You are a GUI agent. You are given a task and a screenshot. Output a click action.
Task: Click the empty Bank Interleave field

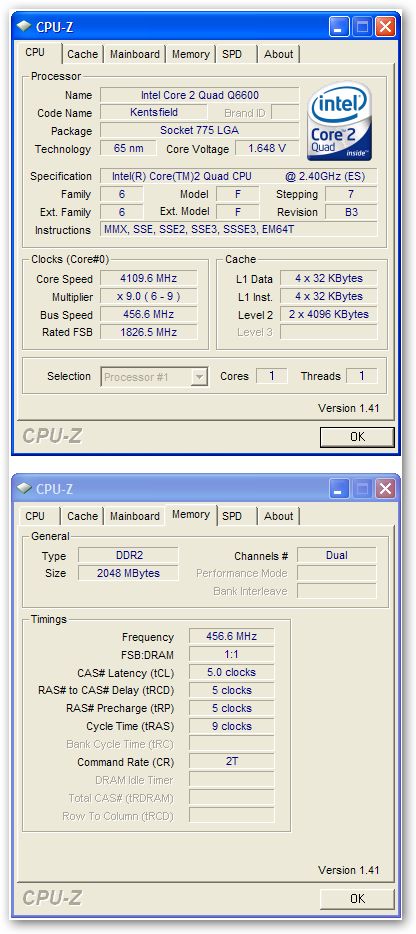[x=337, y=591]
